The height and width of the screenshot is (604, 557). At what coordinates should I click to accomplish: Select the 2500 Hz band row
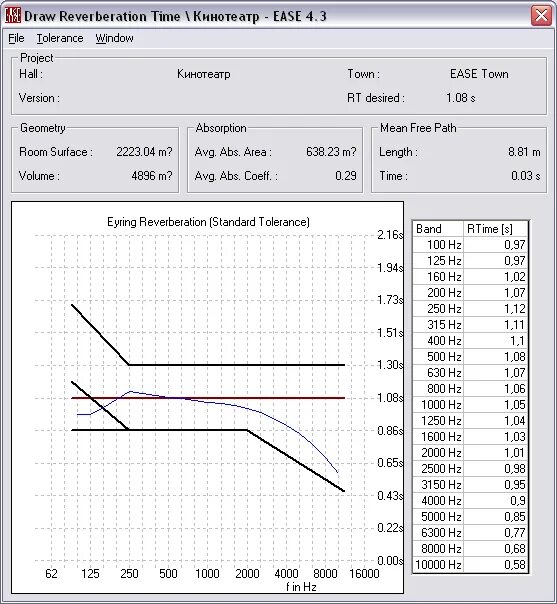pos(470,468)
